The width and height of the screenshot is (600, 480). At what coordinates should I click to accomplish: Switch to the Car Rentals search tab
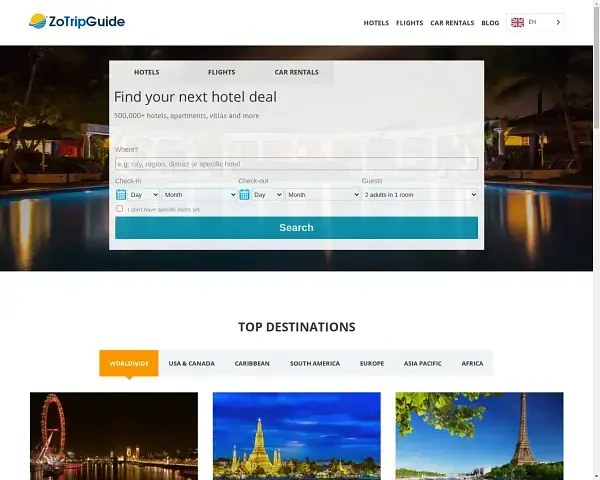pos(296,72)
